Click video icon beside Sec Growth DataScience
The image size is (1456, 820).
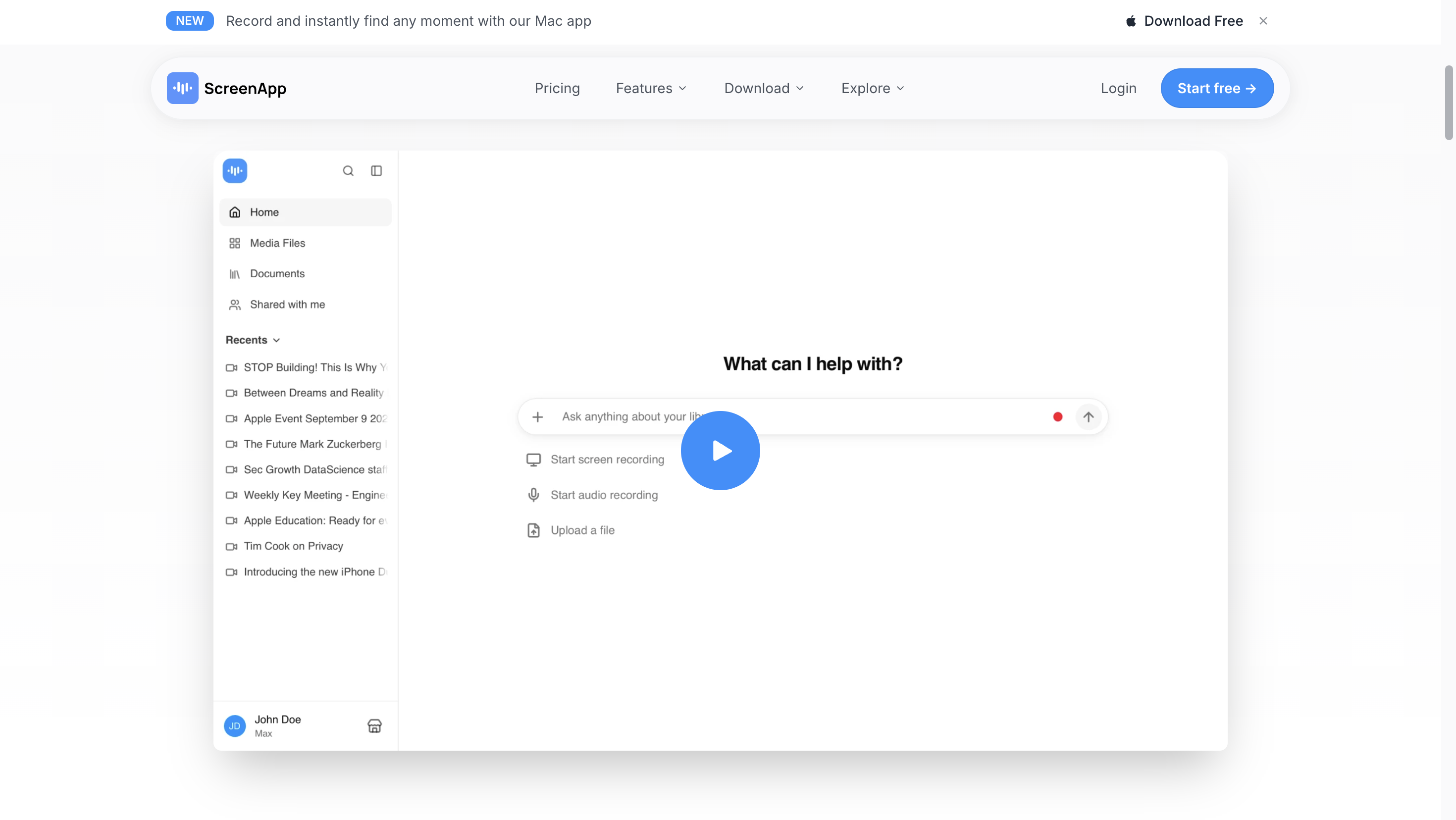pyautogui.click(x=231, y=469)
